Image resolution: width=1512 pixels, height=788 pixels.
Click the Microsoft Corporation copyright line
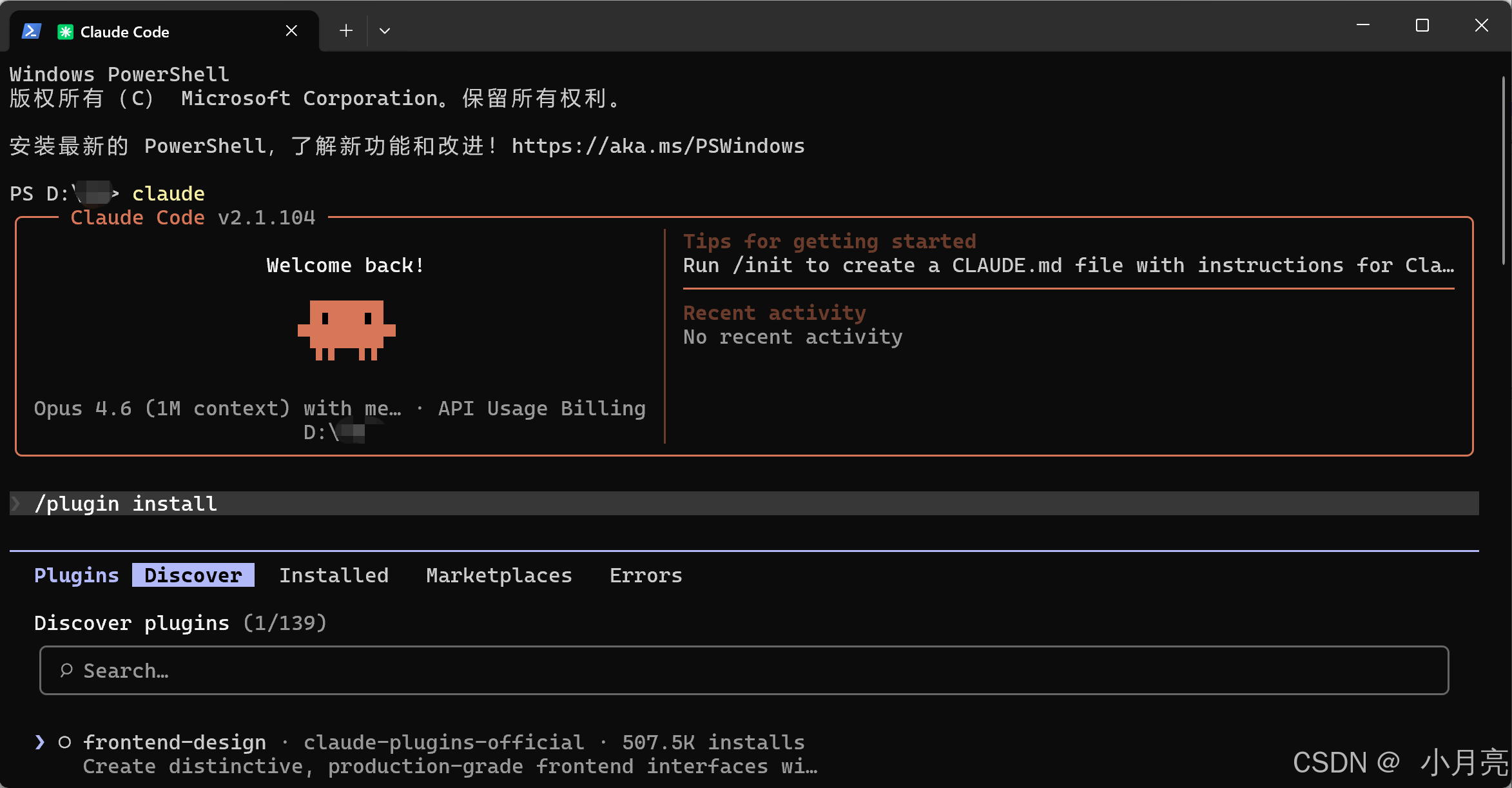tap(315, 98)
